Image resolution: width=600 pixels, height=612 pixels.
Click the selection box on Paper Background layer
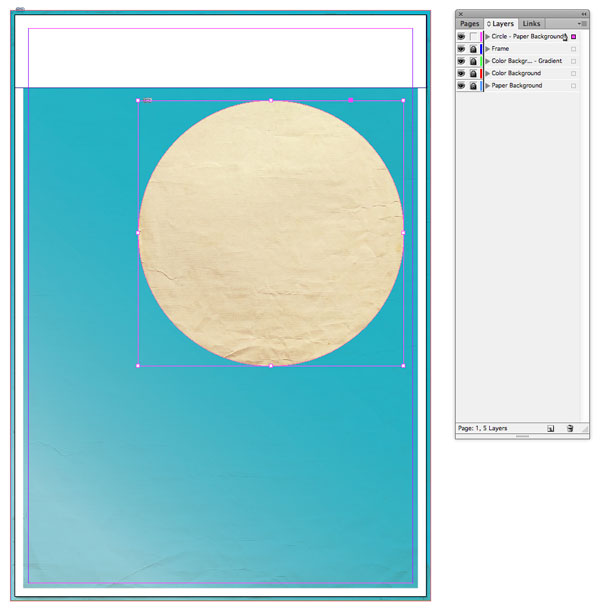[x=573, y=86]
